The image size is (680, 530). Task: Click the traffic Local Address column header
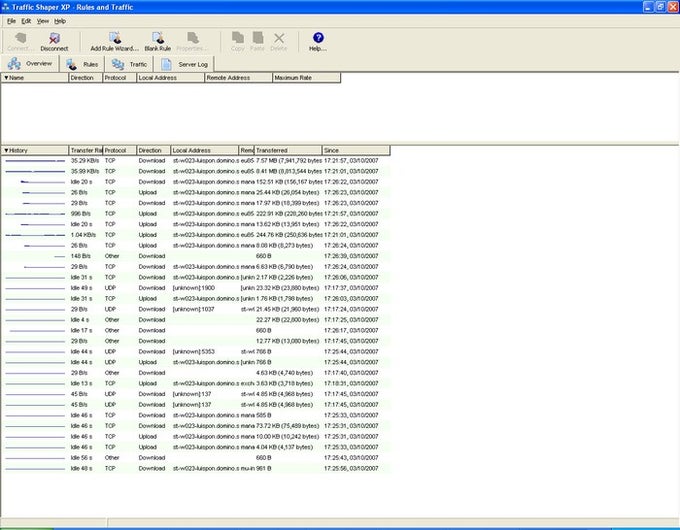tap(205, 150)
